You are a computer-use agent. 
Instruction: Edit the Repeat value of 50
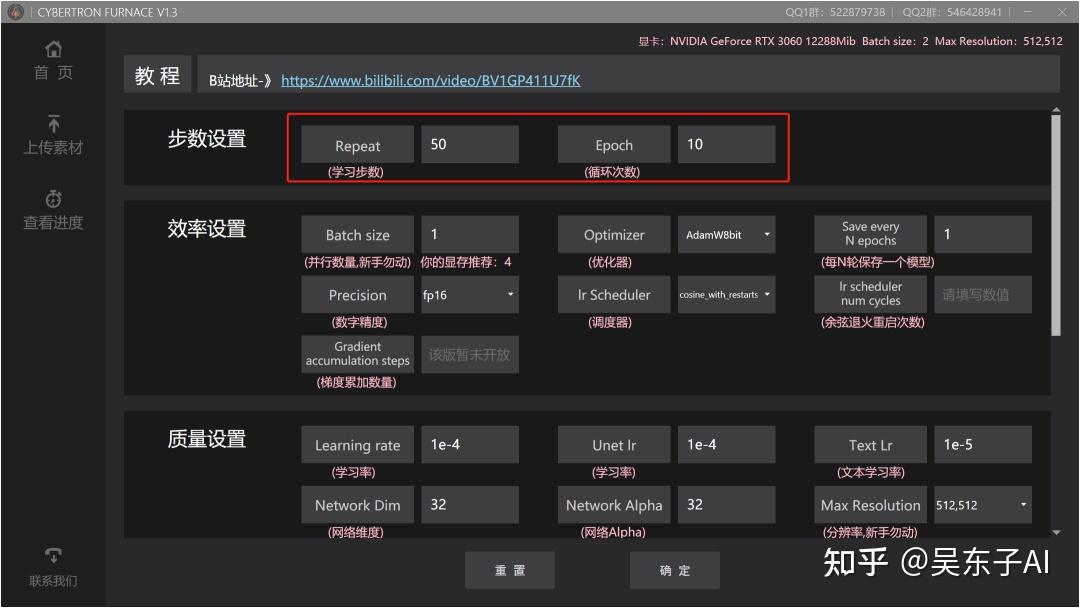(470, 143)
